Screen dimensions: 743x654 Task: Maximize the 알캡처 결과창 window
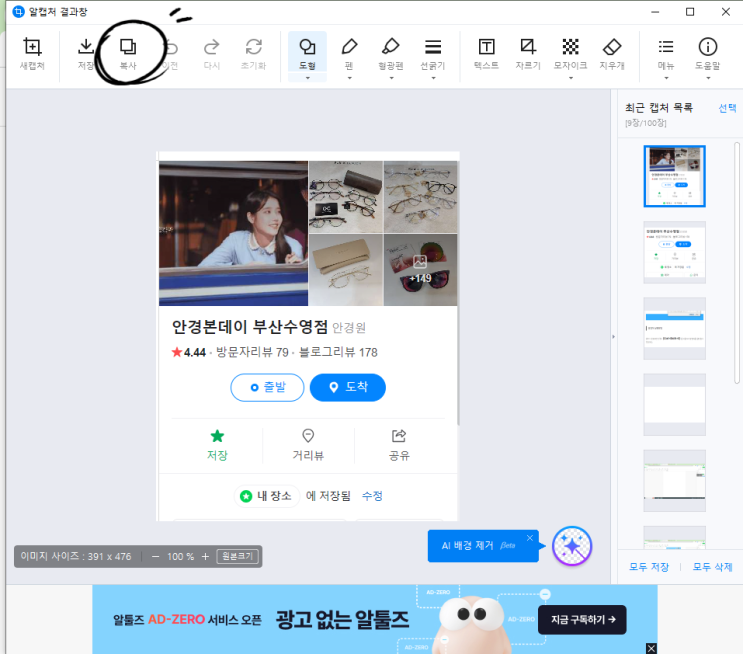(690, 12)
